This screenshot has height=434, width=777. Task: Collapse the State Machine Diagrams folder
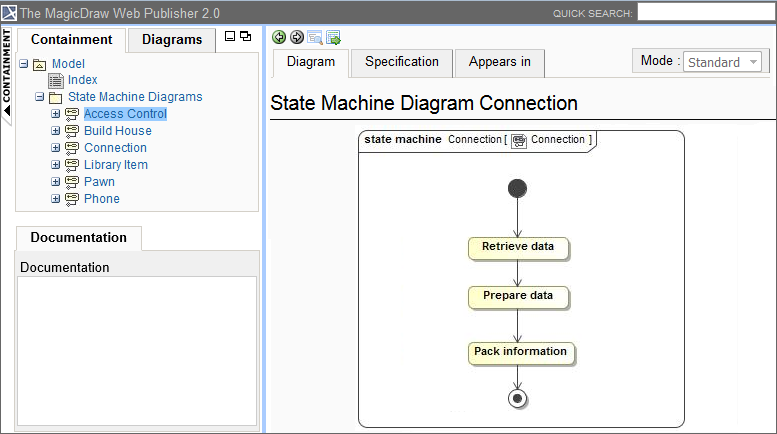pos(40,98)
